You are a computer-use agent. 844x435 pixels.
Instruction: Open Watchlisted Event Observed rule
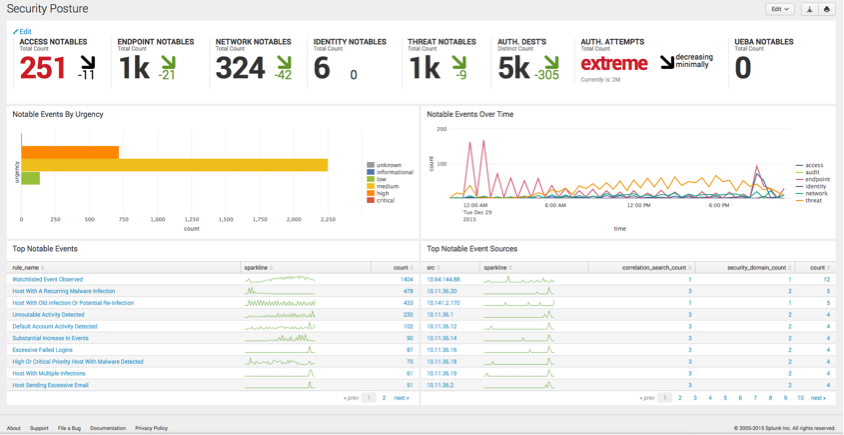click(x=48, y=279)
